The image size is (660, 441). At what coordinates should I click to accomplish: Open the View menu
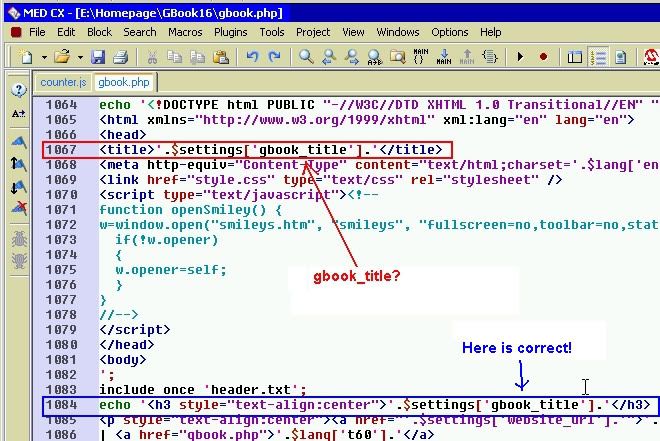(353, 32)
